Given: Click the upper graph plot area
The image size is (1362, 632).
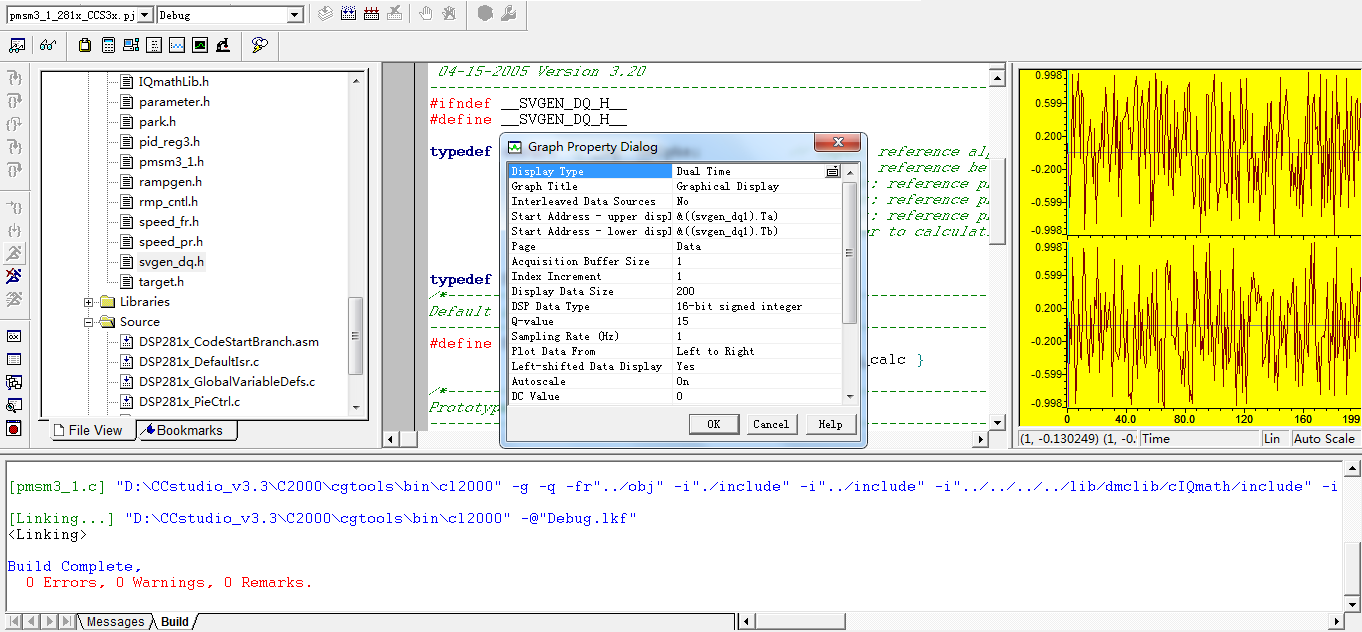Looking at the screenshot, I should click(1212, 153).
